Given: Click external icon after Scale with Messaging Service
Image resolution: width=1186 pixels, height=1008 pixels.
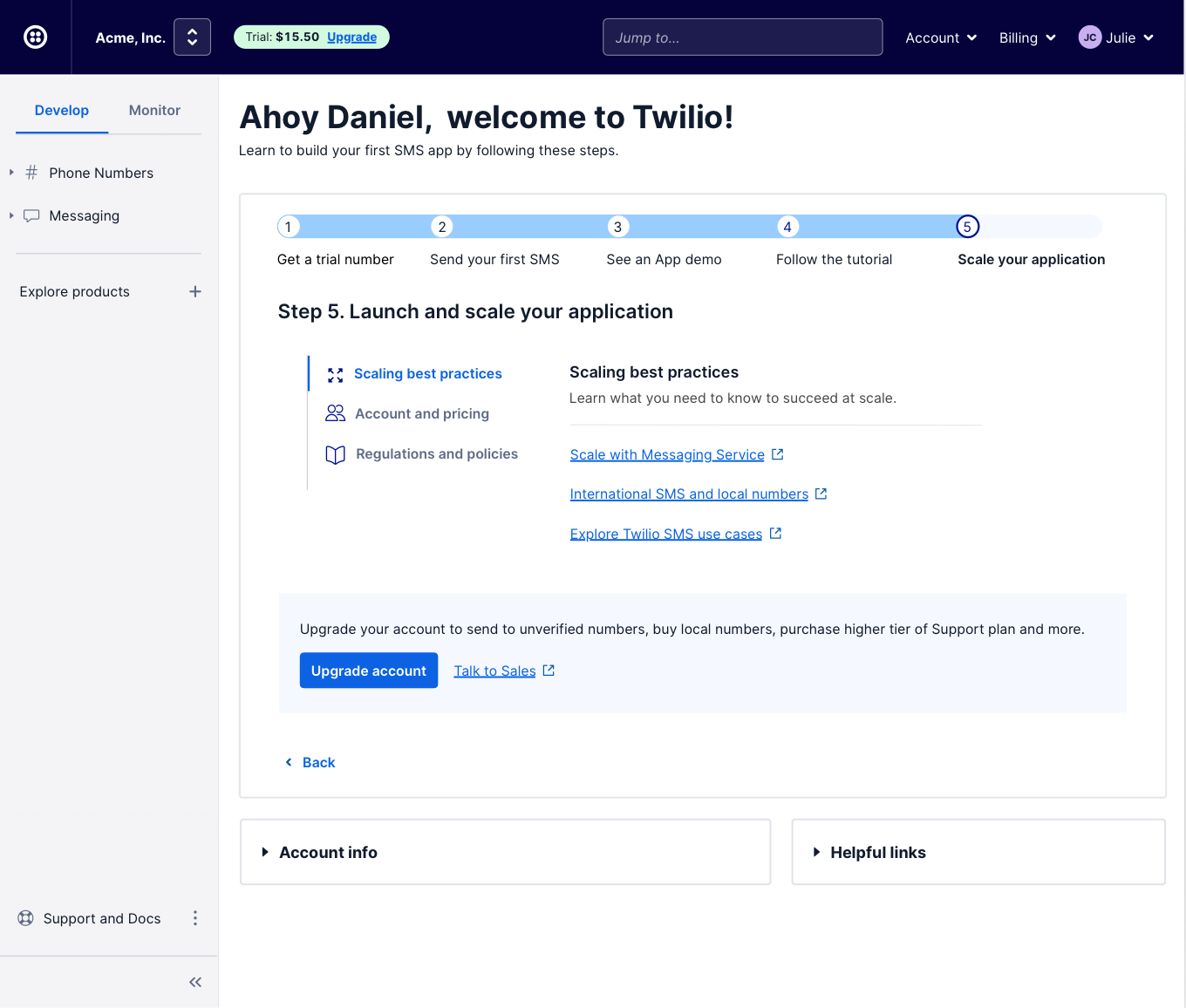Looking at the screenshot, I should [x=778, y=454].
